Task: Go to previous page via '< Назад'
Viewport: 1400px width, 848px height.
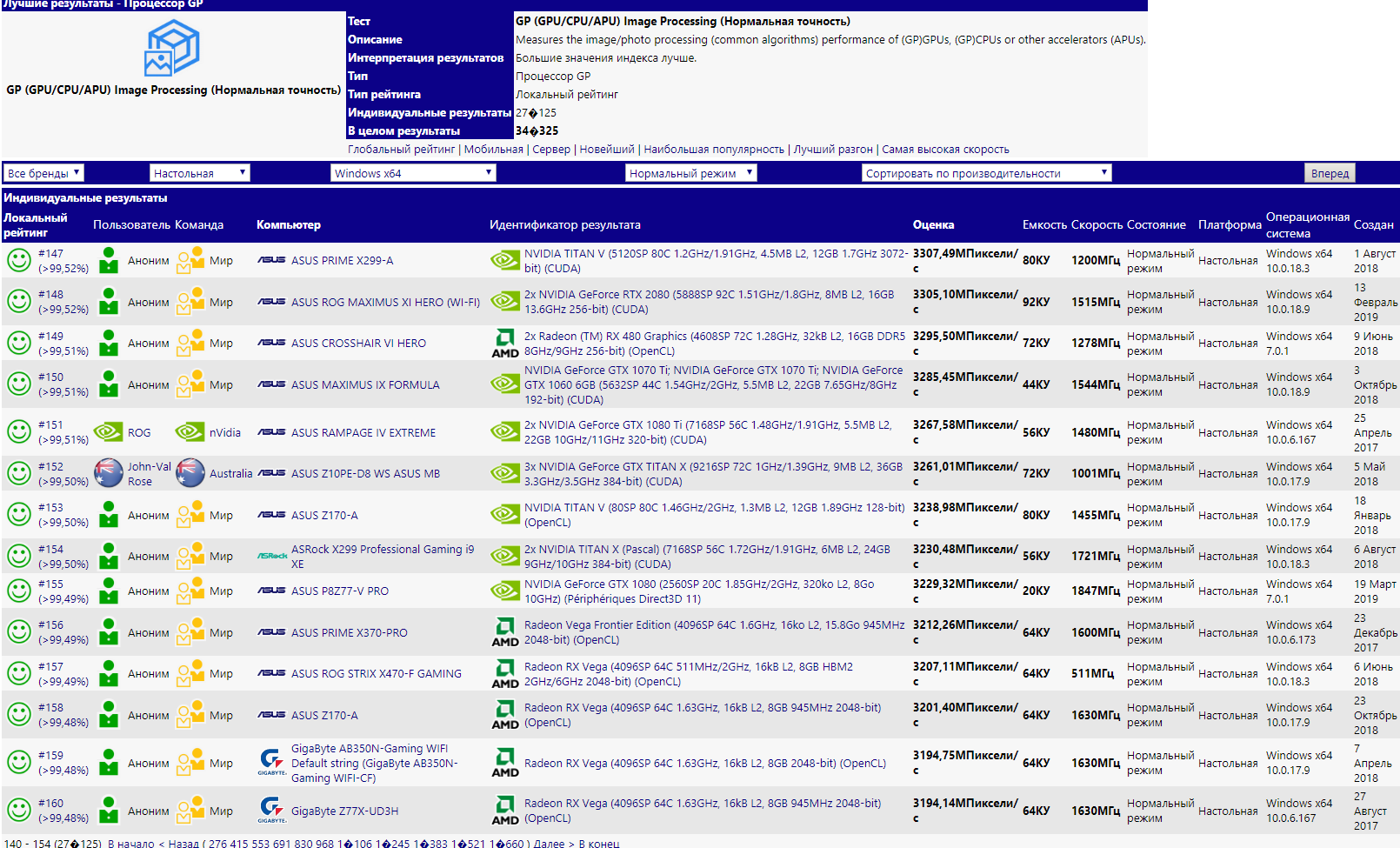Action: pyautogui.click(x=179, y=843)
